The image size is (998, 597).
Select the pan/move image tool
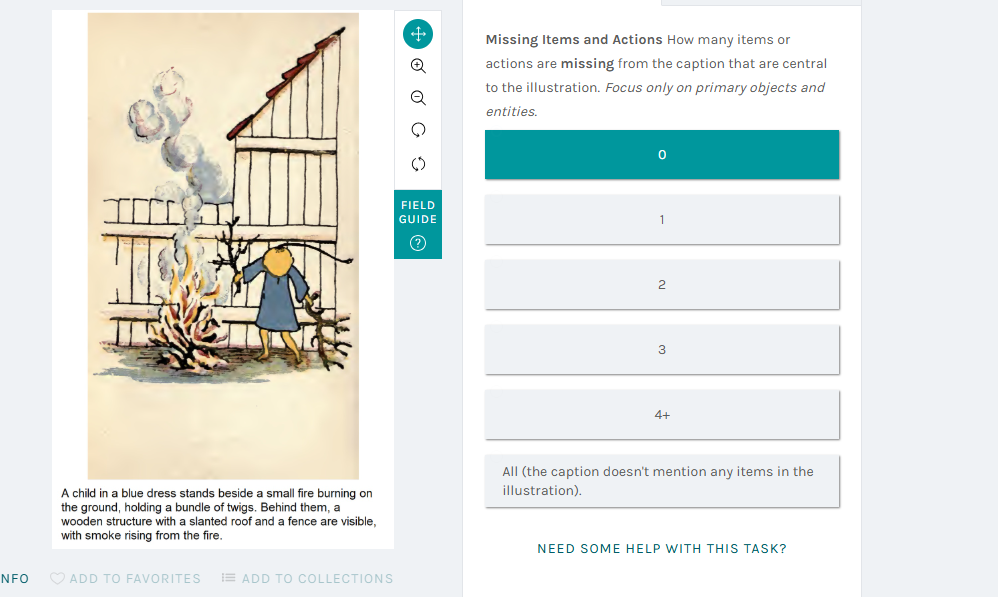point(418,34)
